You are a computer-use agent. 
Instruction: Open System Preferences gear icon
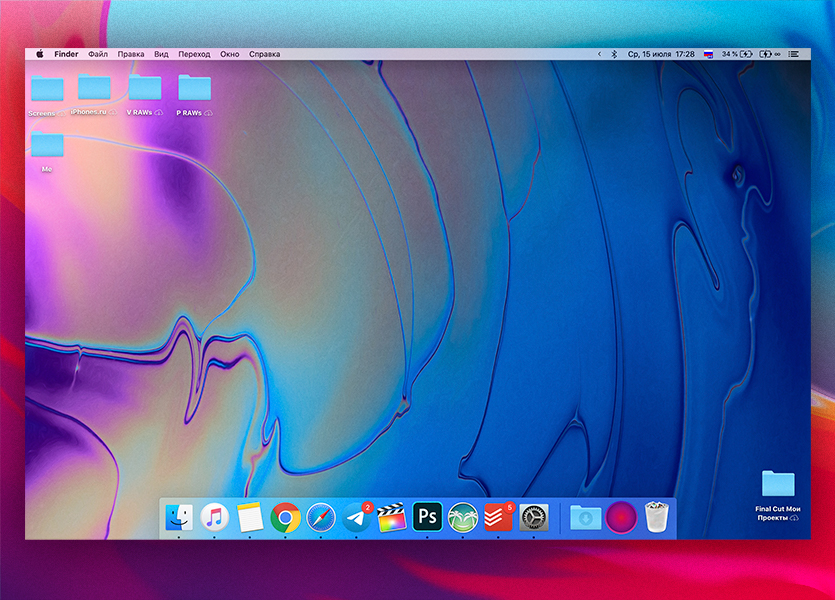534,517
